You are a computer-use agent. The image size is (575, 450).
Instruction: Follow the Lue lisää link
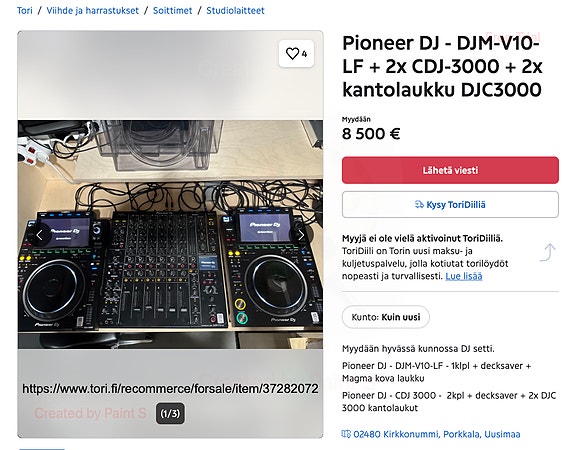tap(464, 276)
